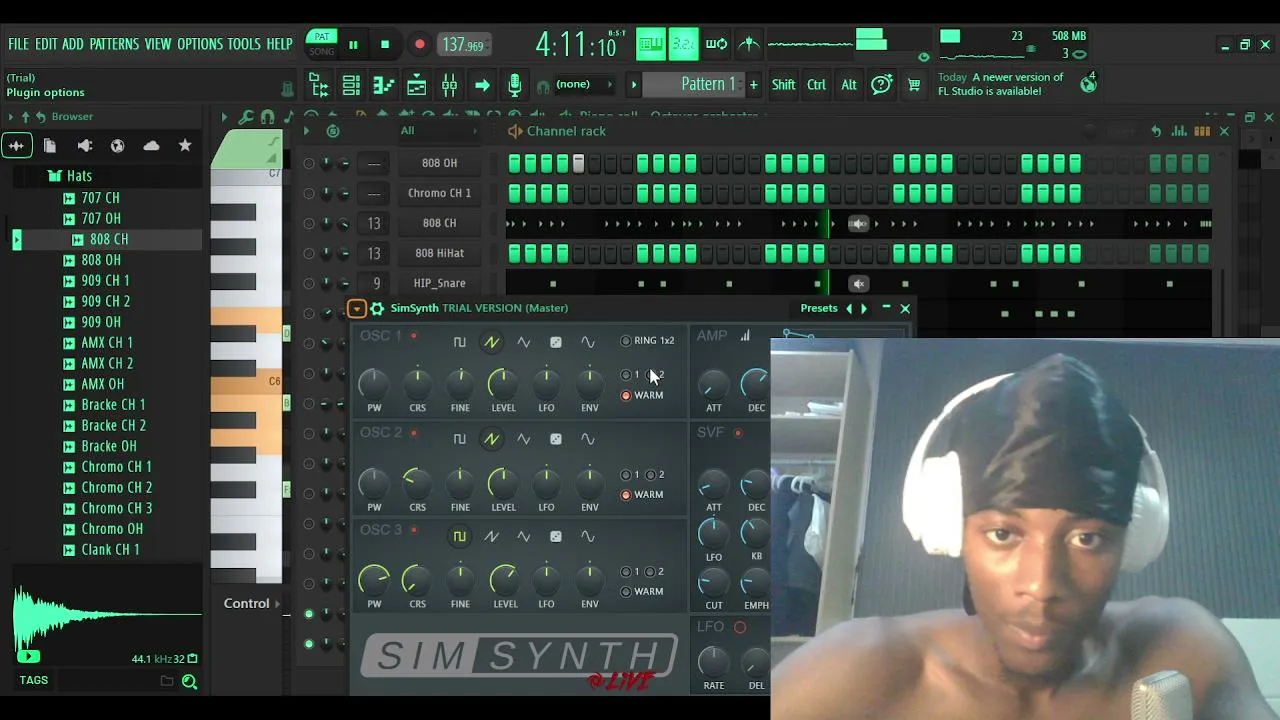
Task: Open the ADD menu
Action: pyautogui.click(x=73, y=44)
